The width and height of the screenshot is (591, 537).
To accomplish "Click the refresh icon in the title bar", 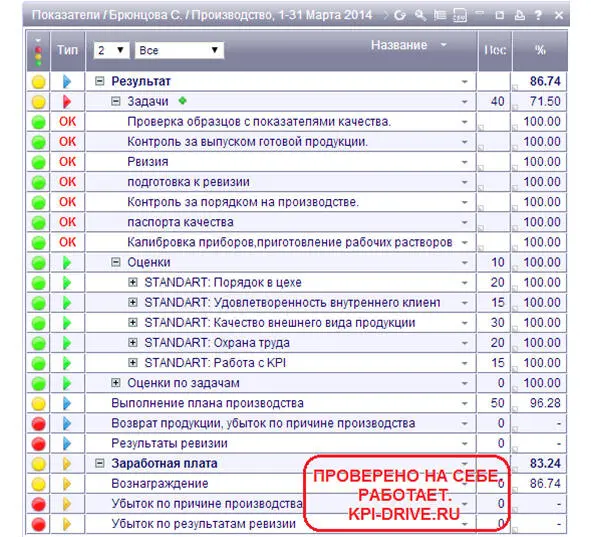I will tap(400, 15).
